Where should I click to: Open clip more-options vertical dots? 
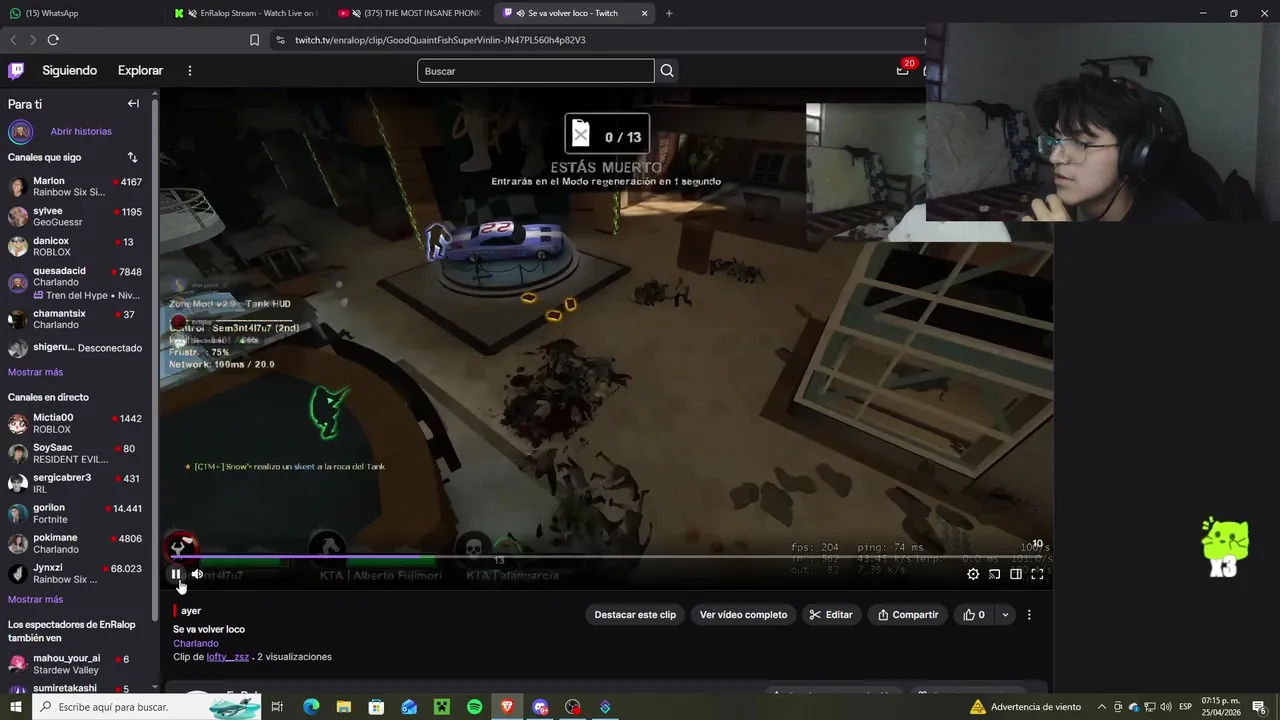click(x=1029, y=615)
